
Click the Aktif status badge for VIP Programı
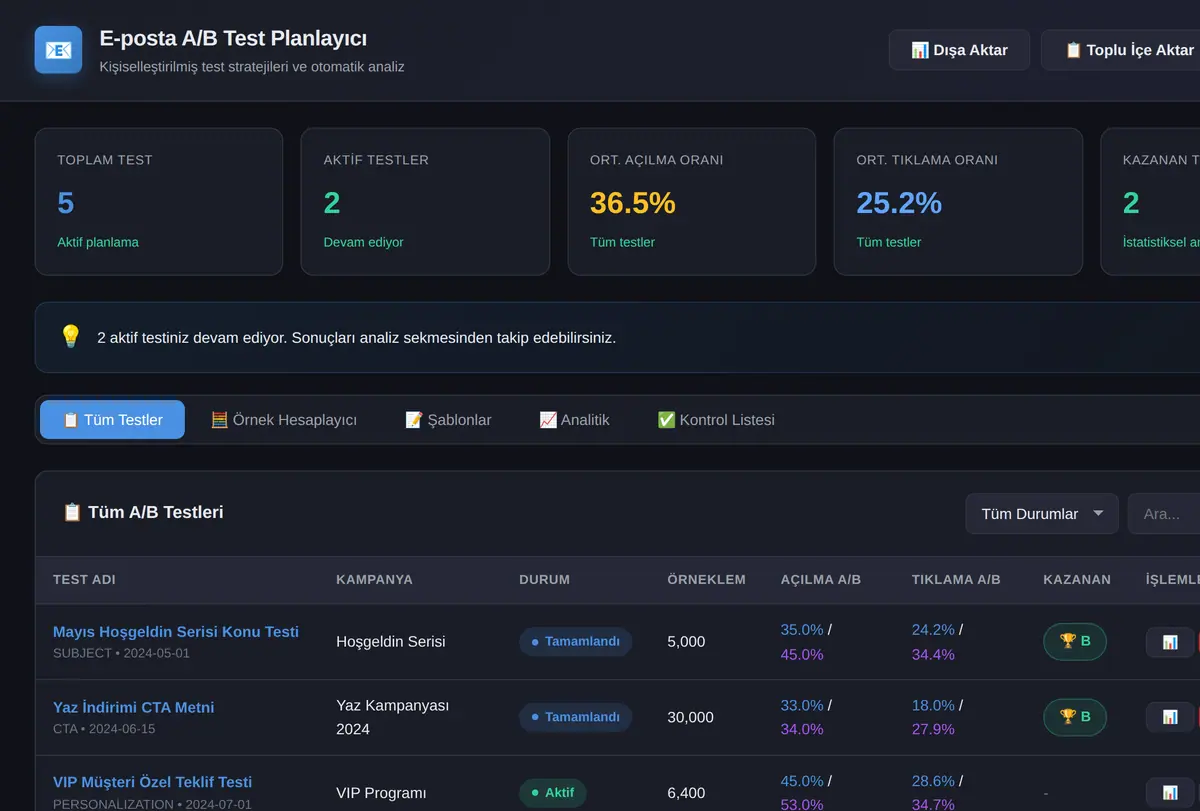(x=552, y=793)
